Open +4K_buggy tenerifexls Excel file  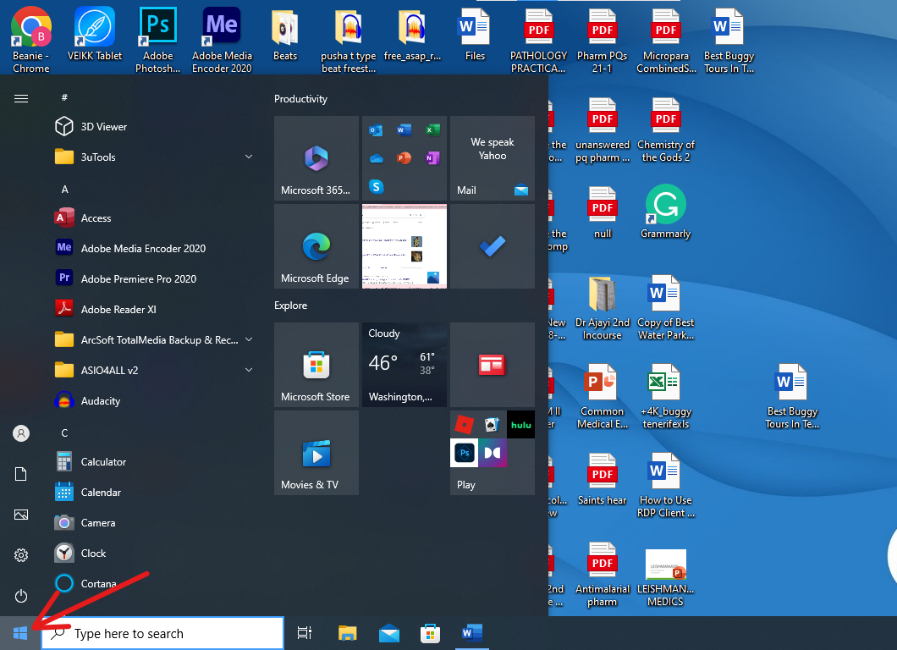(665, 397)
